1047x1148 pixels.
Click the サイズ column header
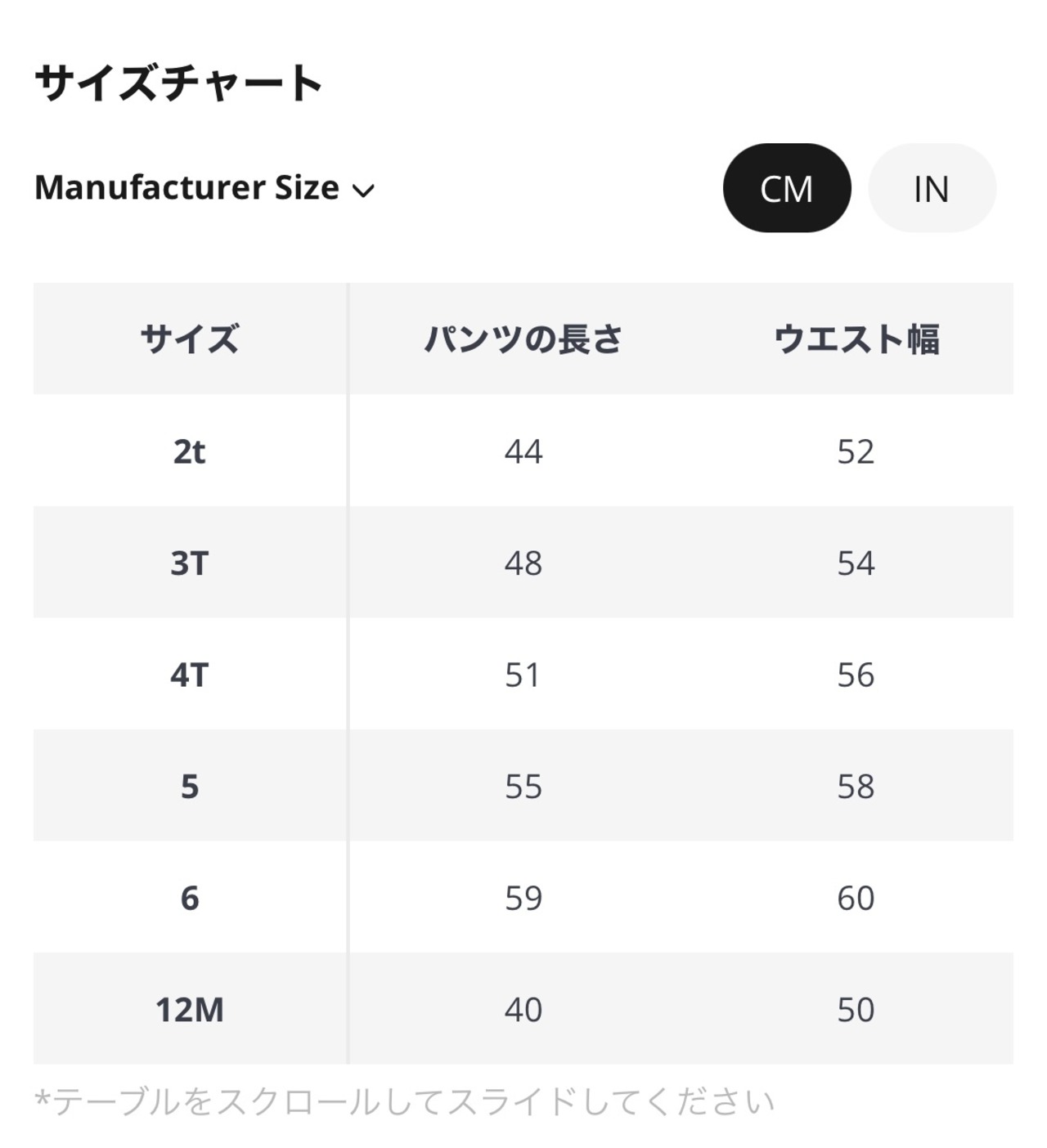(x=189, y=339)
